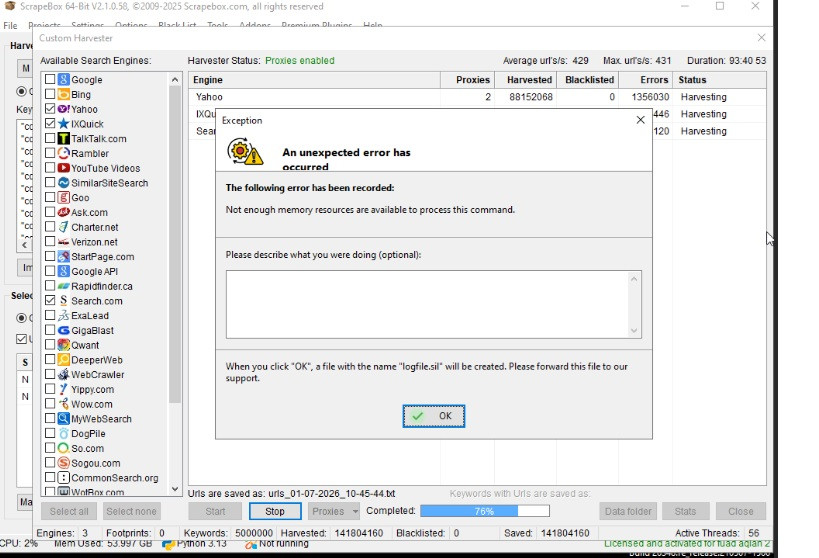This screenshot has height=558, width=819.
Task: Tick the Bing engine checkbox
Action: click(50, 94)
